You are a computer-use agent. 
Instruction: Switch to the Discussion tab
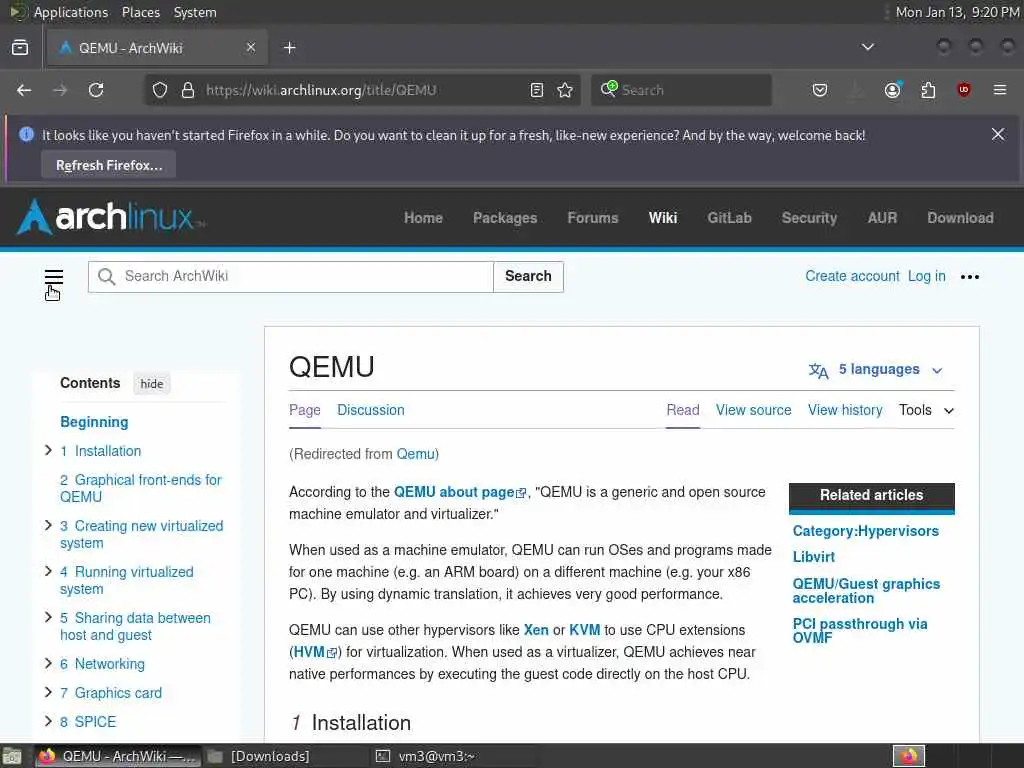click(370, 410)
